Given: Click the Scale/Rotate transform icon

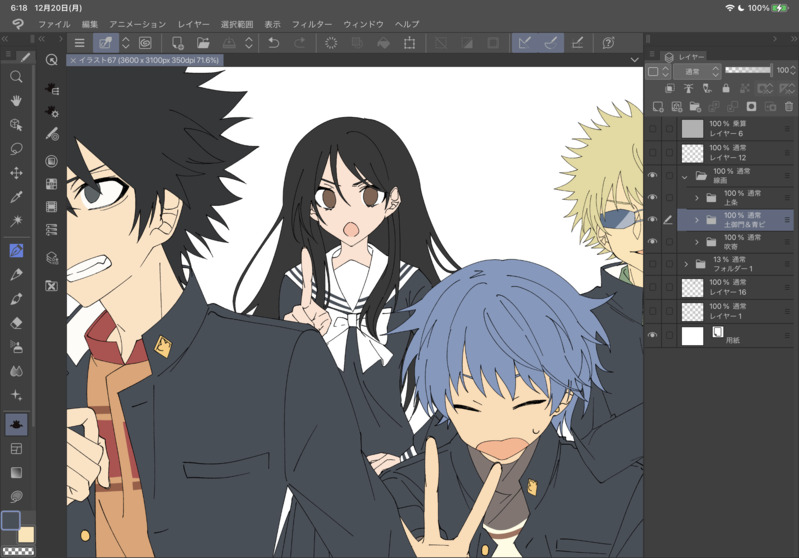Looking at the screenshot, I should point(409,43).
